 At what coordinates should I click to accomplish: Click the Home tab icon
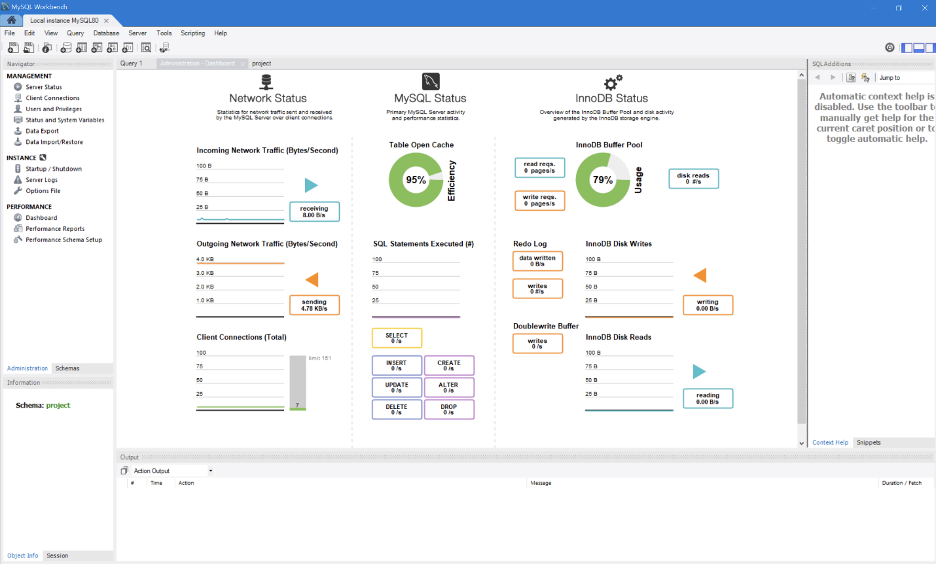pyautogui.click(x=11, y=20)
